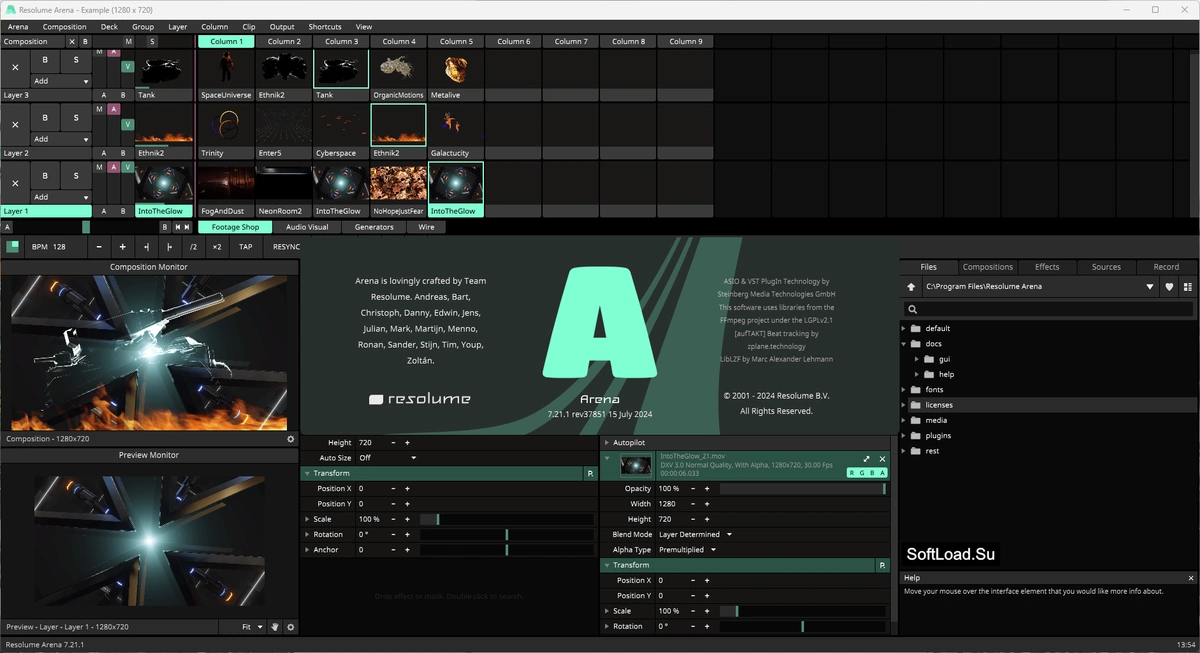Open the Shortcuts menu

click(325, 27)
